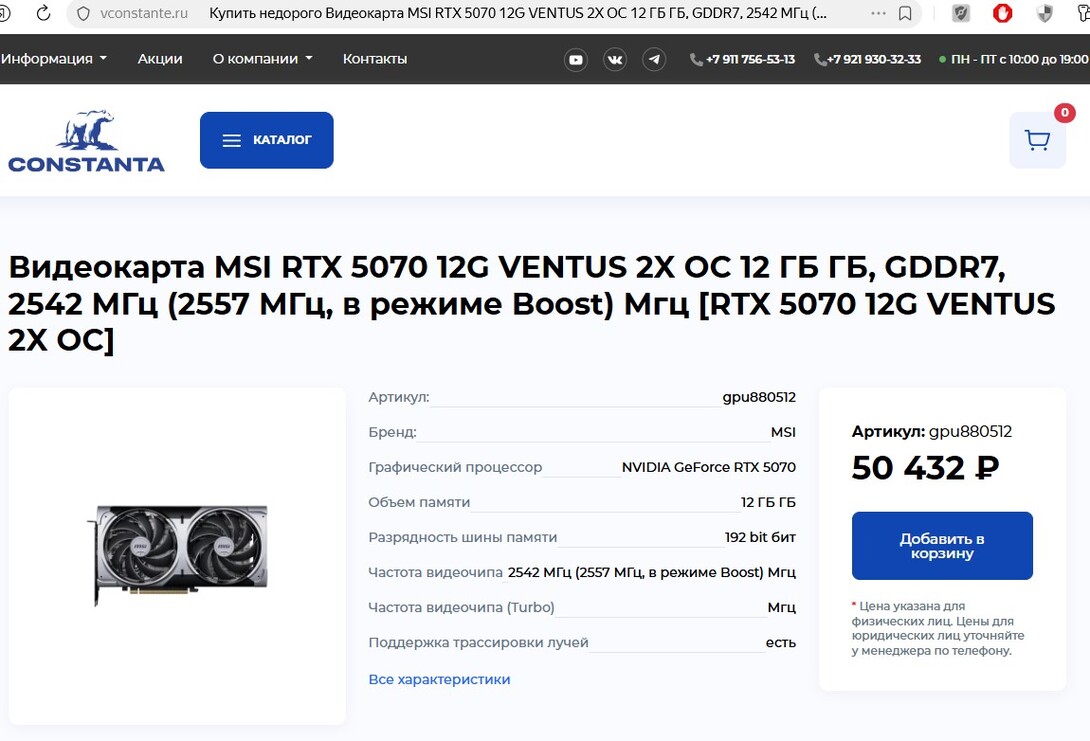Image resolution: width=1090 pixels, height=741 pixels.
Task: Click the 12 ГБ ГБ memory value
Action: (x=768, y=502)
